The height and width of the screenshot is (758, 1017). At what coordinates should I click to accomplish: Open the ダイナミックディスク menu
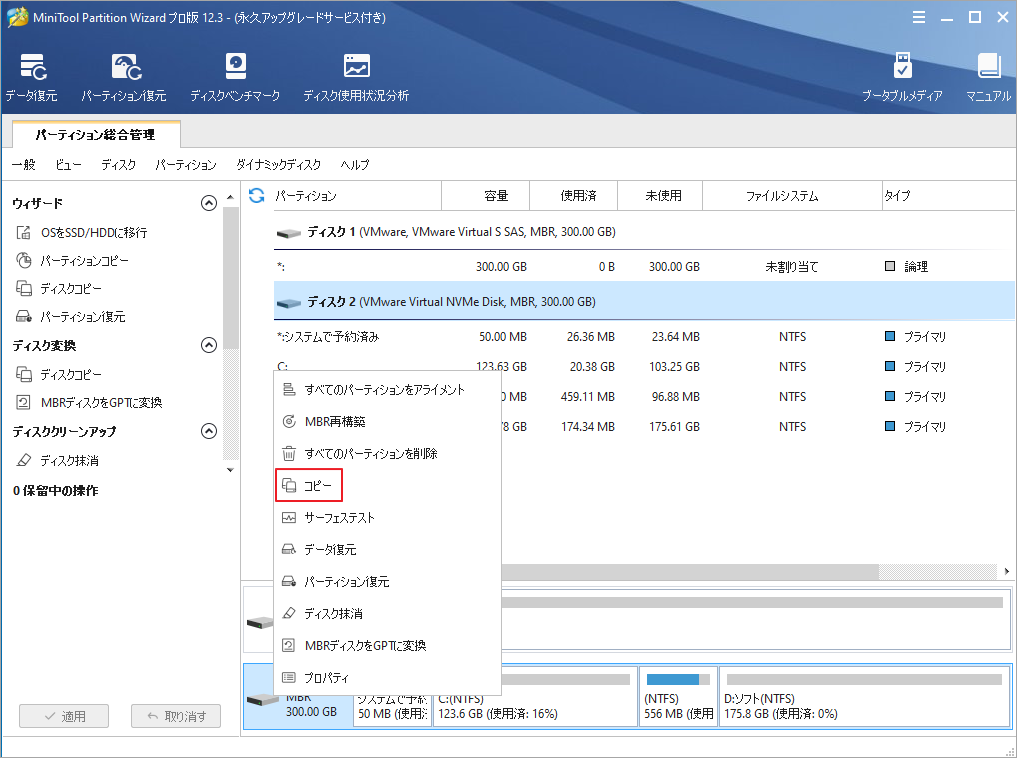(x=278, y=165)
